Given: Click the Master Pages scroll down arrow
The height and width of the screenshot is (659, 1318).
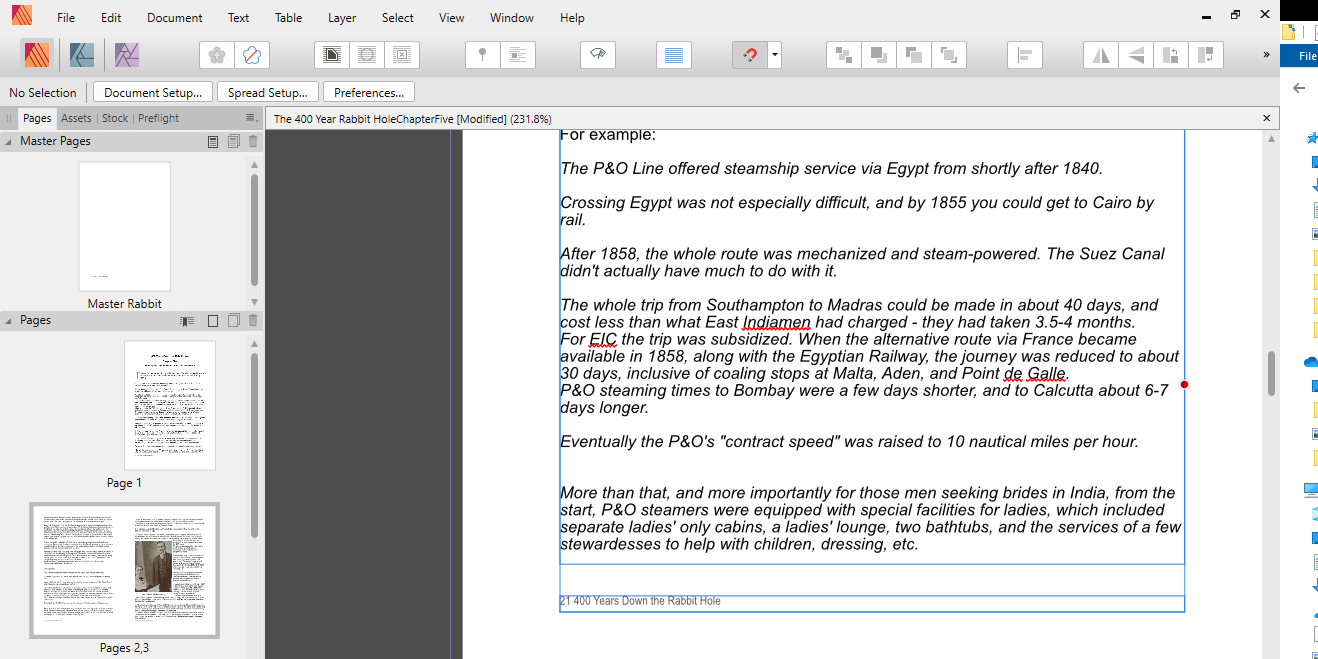Looking at the screenshot, I should click(254, 301).
